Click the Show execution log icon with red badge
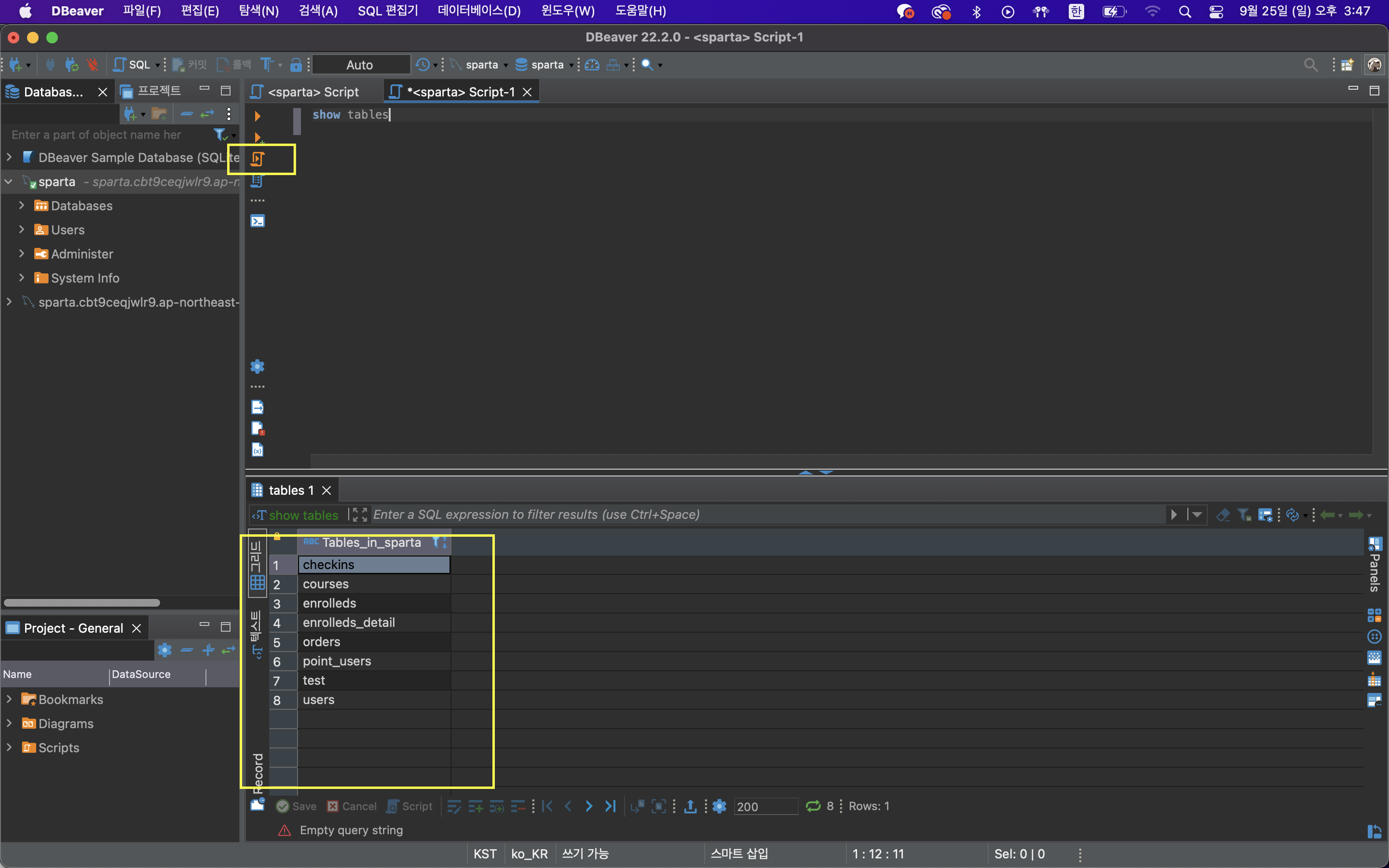Viewport: 1389px width, 868px height. pos(258,428)
